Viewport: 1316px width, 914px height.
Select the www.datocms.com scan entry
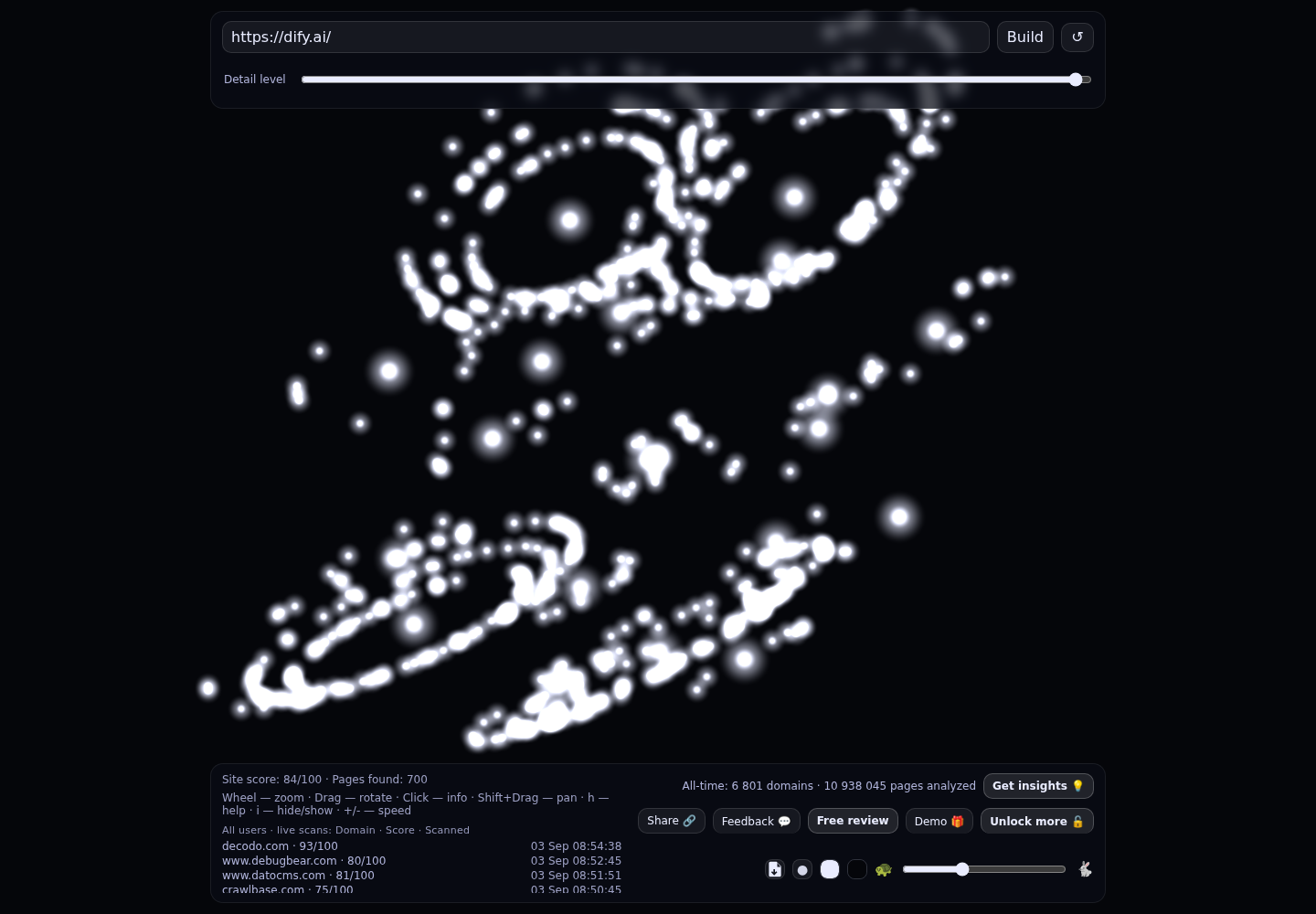421,876
